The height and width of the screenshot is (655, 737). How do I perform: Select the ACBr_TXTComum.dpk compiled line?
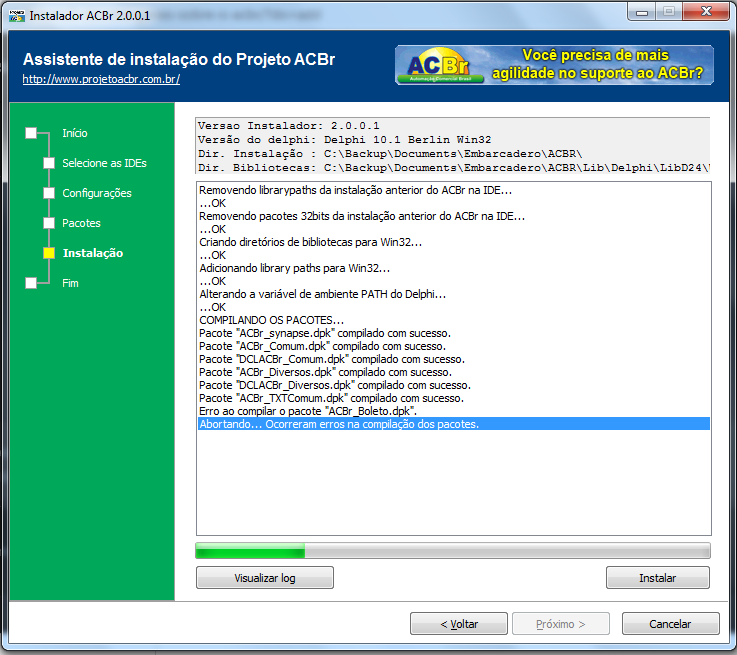[x=454, y=398]
